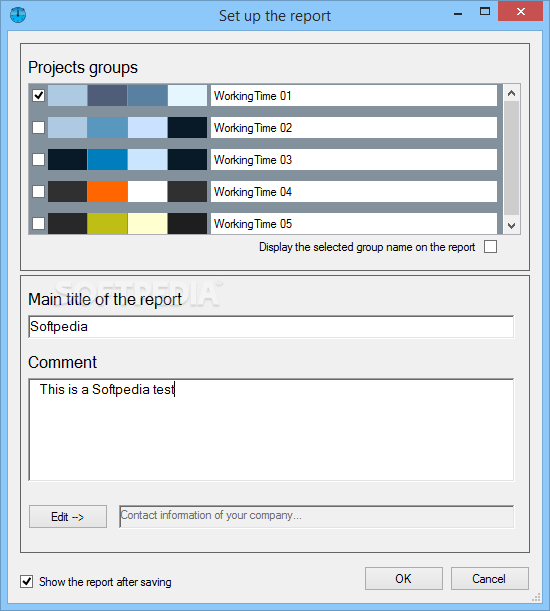Image resolution: width=550 pixels, height=611 pixels.
Task: Pick the bright blue swatch in WorkingTime 03
Action: (x=108, y=159)
